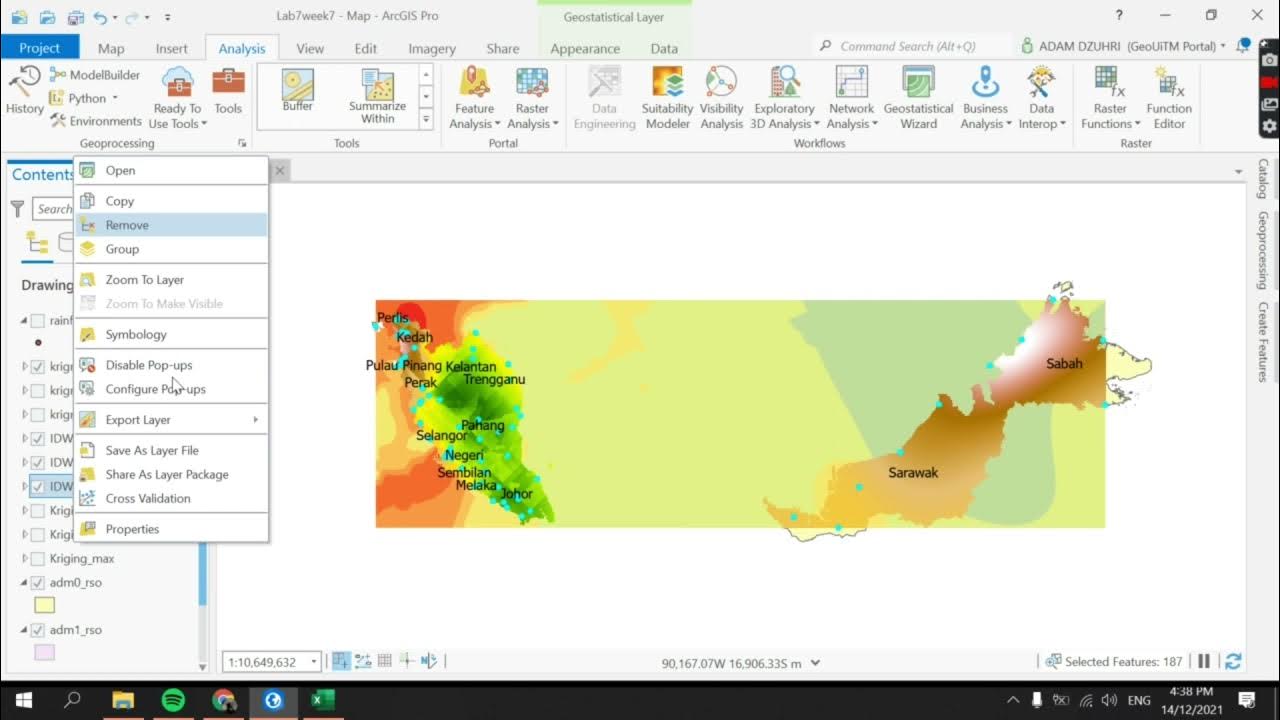Pause map drawing in status bar
Image resolution: width=1280 pixels, height=720 pixels.
click(1204, 661)
